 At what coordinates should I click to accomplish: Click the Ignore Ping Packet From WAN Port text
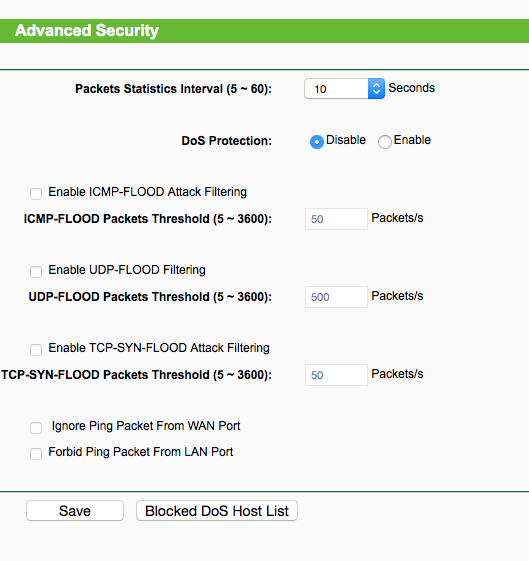pyautogui.click(x=146, y=426)
